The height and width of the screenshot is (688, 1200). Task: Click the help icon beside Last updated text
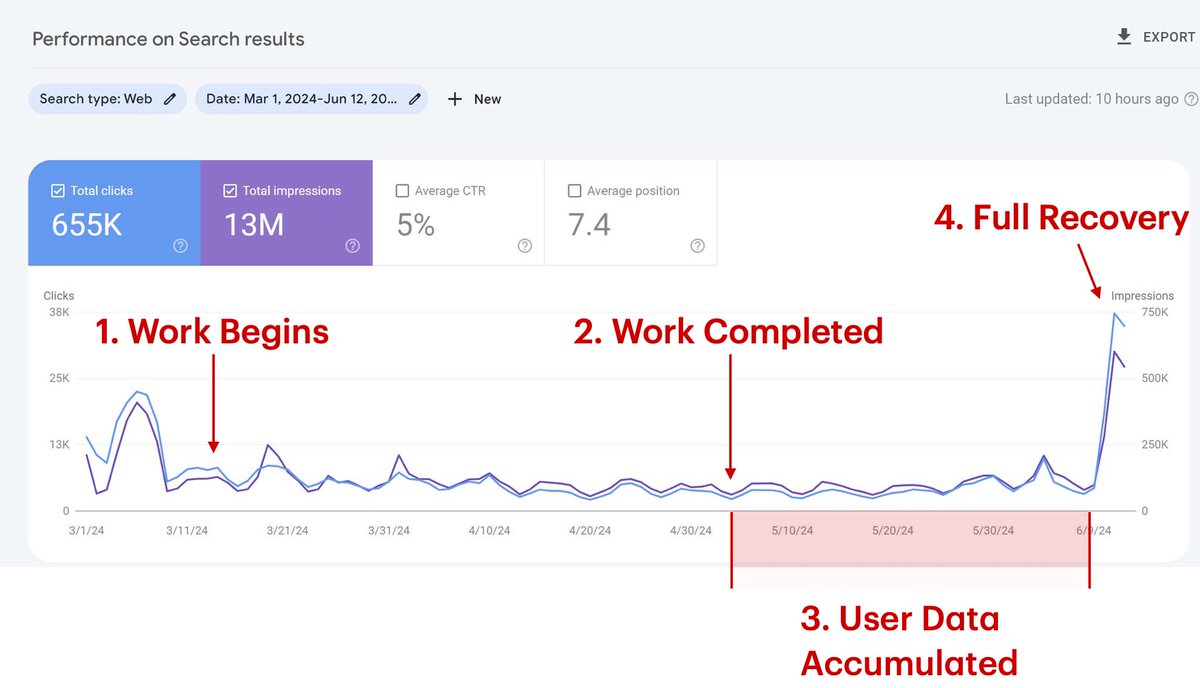pyautogui.click(x=1191, y=99)
